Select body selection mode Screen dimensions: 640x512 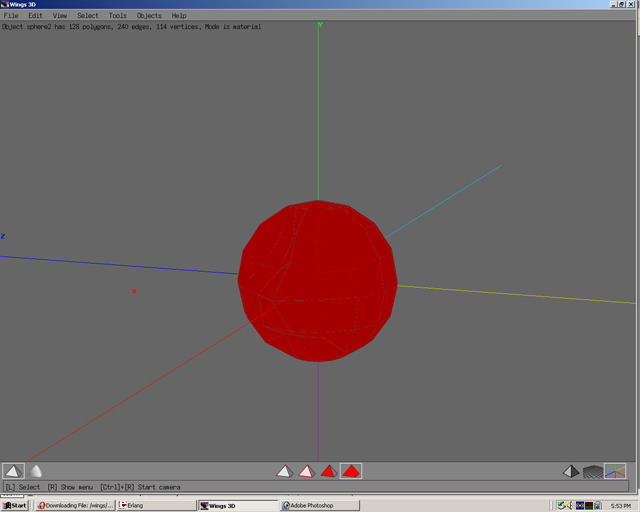click(351, 471)
